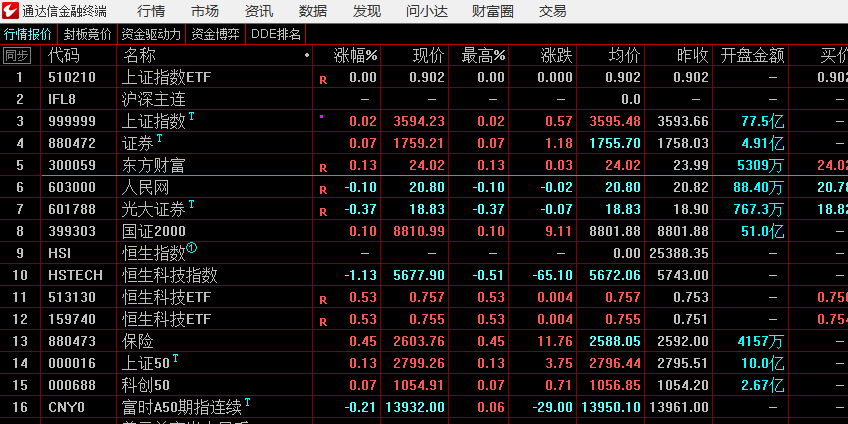Click code HSTECH
The image size is (848, 424).
coord(75,275)
